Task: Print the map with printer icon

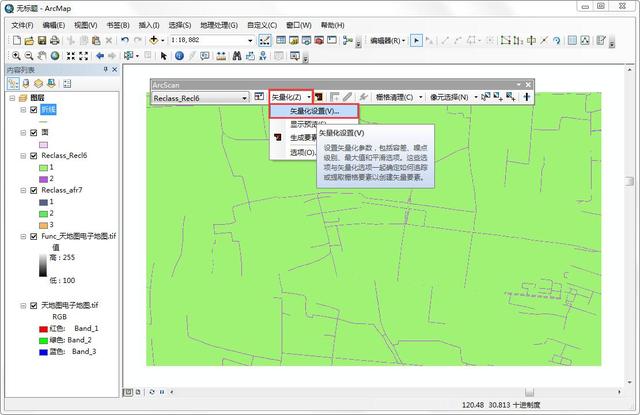Action: coord(55,40)
